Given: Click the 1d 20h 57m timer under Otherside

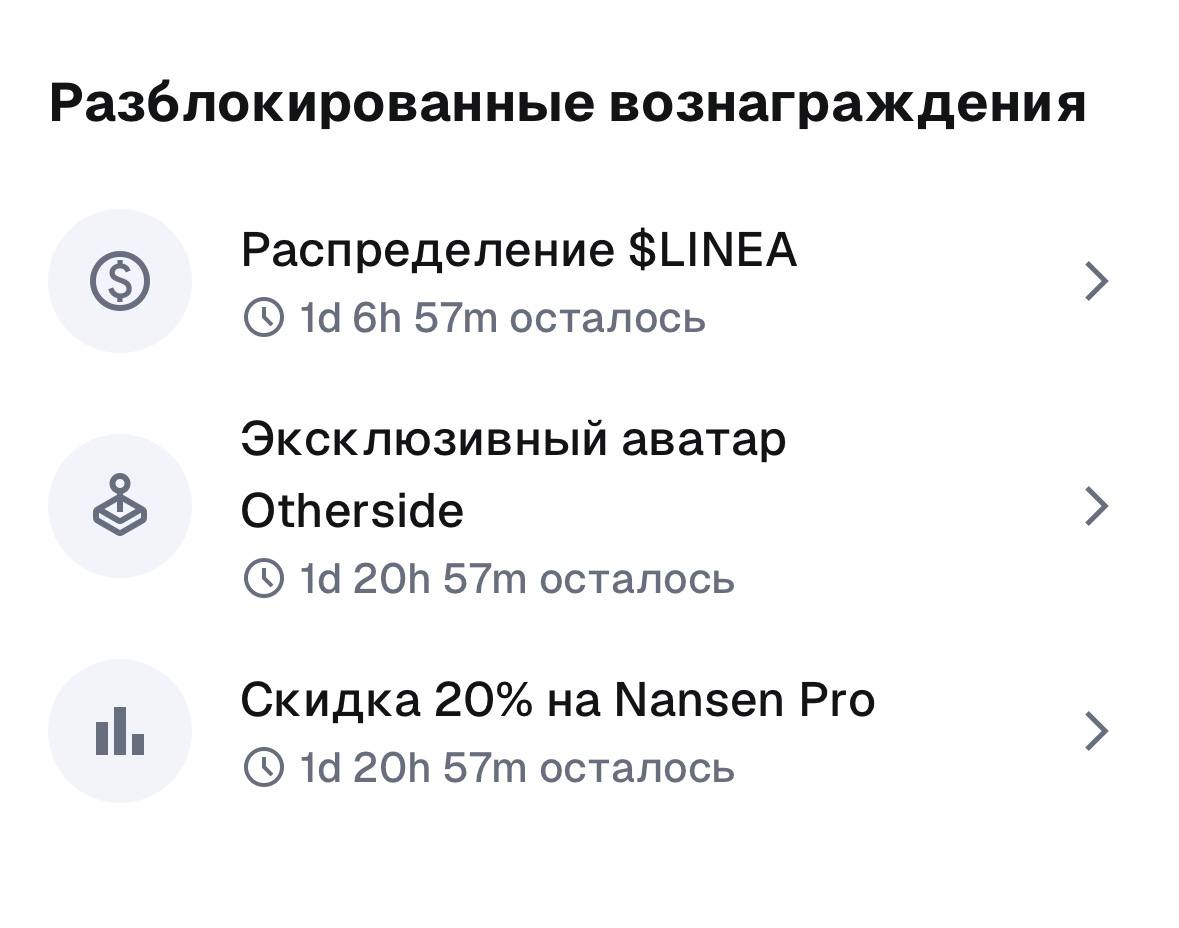Looking at the screenshot, I should click(515, 578).
